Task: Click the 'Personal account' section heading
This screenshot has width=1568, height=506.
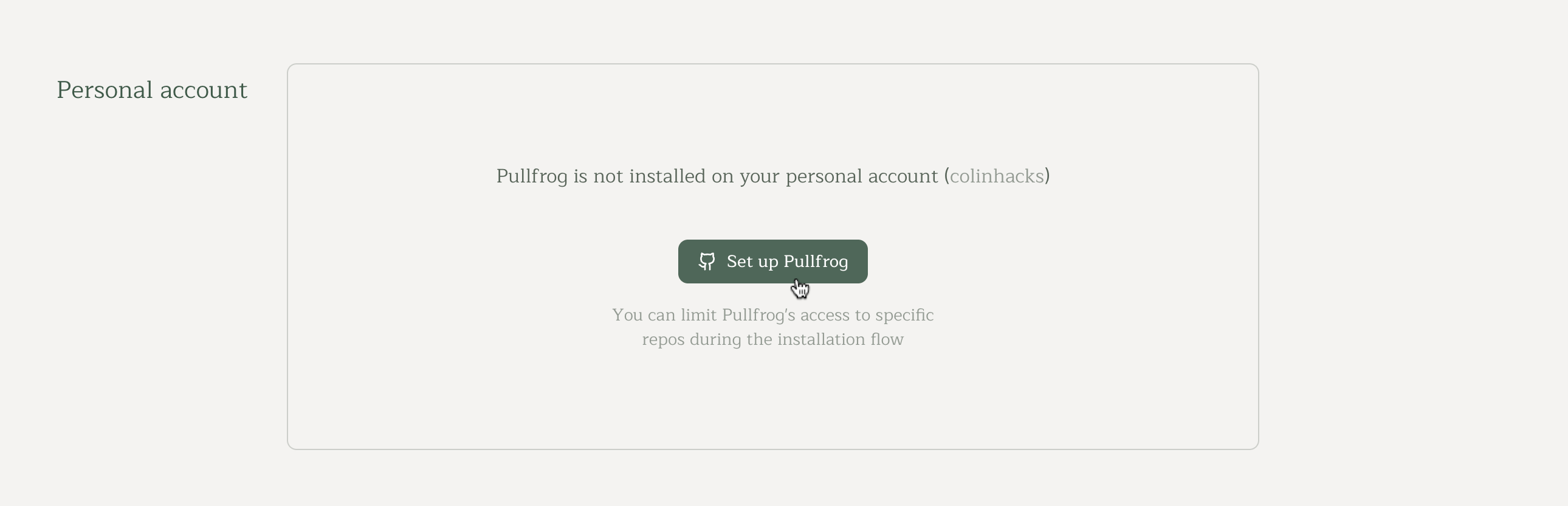Action: 152,89
